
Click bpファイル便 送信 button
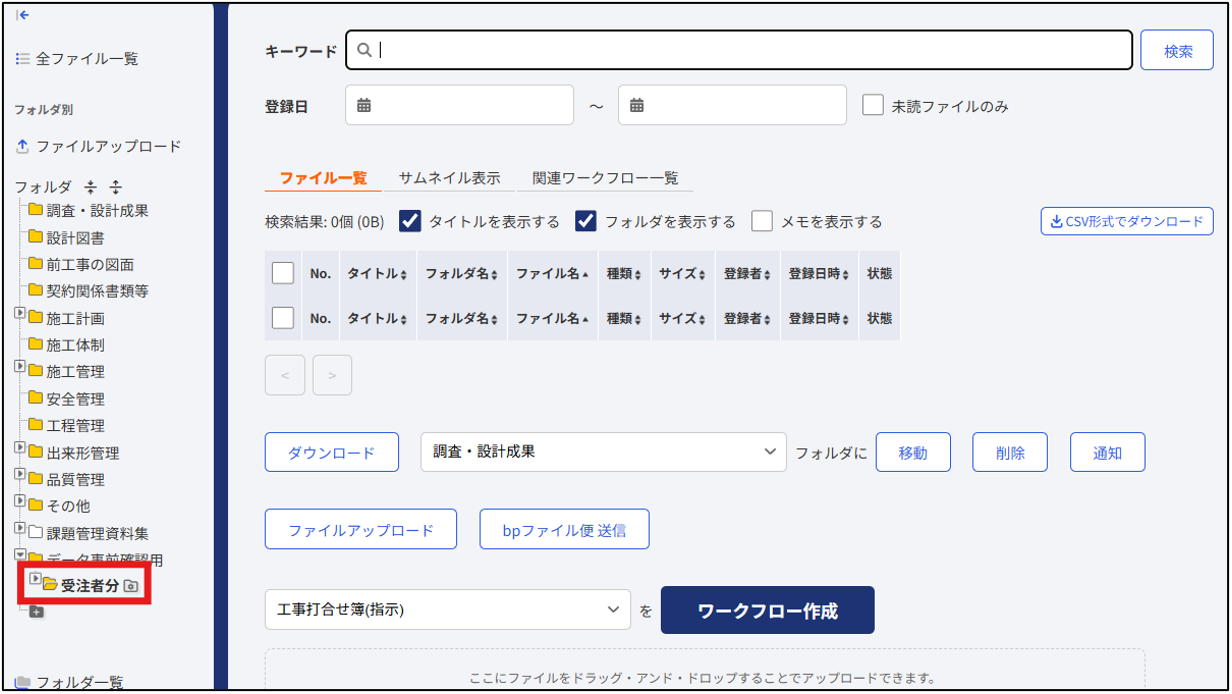tap(565, 529)
